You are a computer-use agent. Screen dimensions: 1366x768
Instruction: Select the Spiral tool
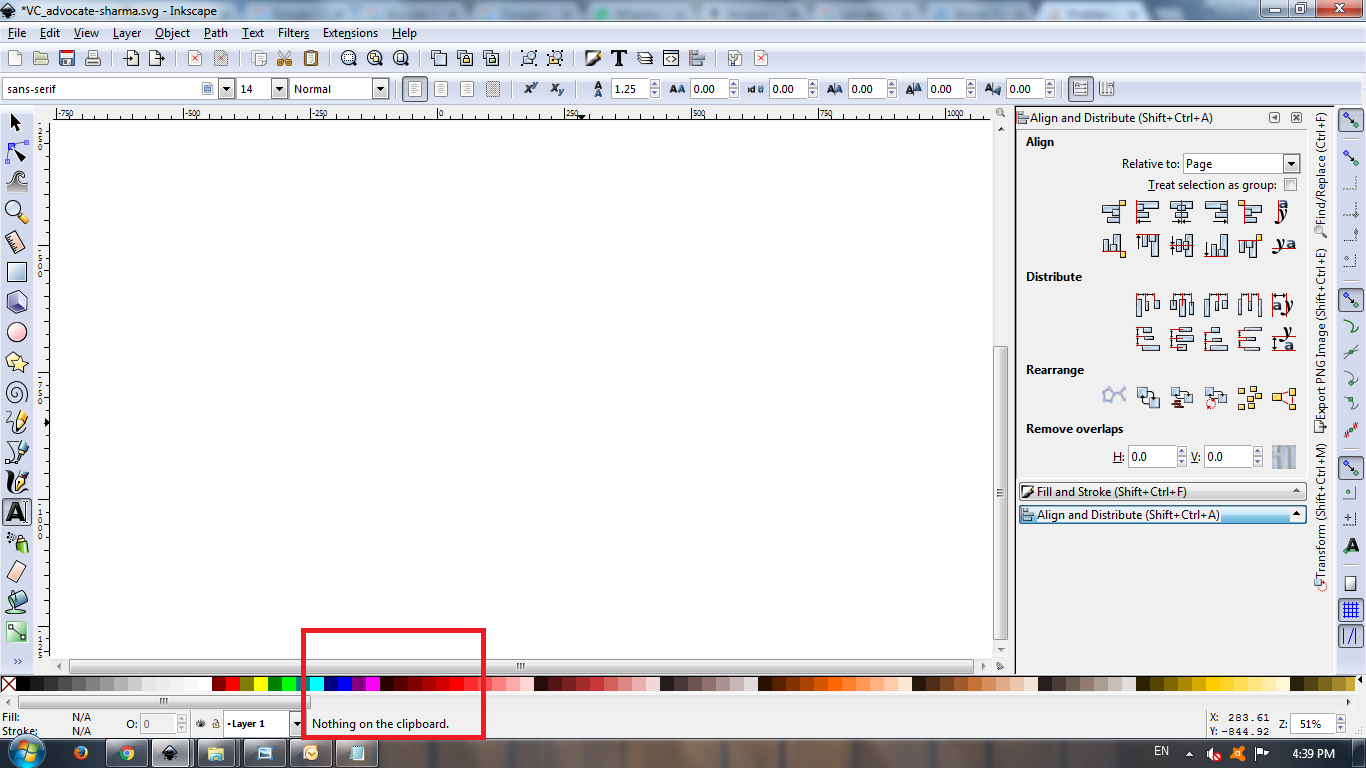coord(16,392)
